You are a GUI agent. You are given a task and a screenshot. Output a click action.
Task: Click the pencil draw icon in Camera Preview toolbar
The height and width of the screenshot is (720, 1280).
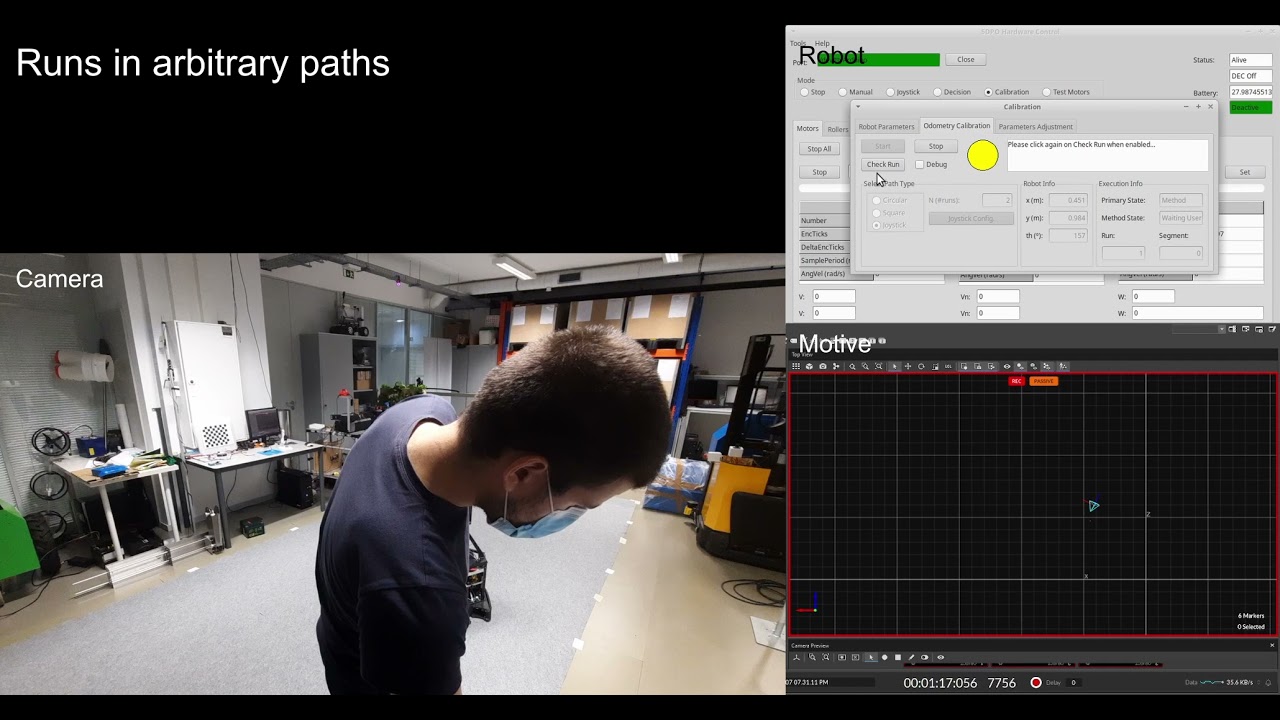(x=911, y=657)
